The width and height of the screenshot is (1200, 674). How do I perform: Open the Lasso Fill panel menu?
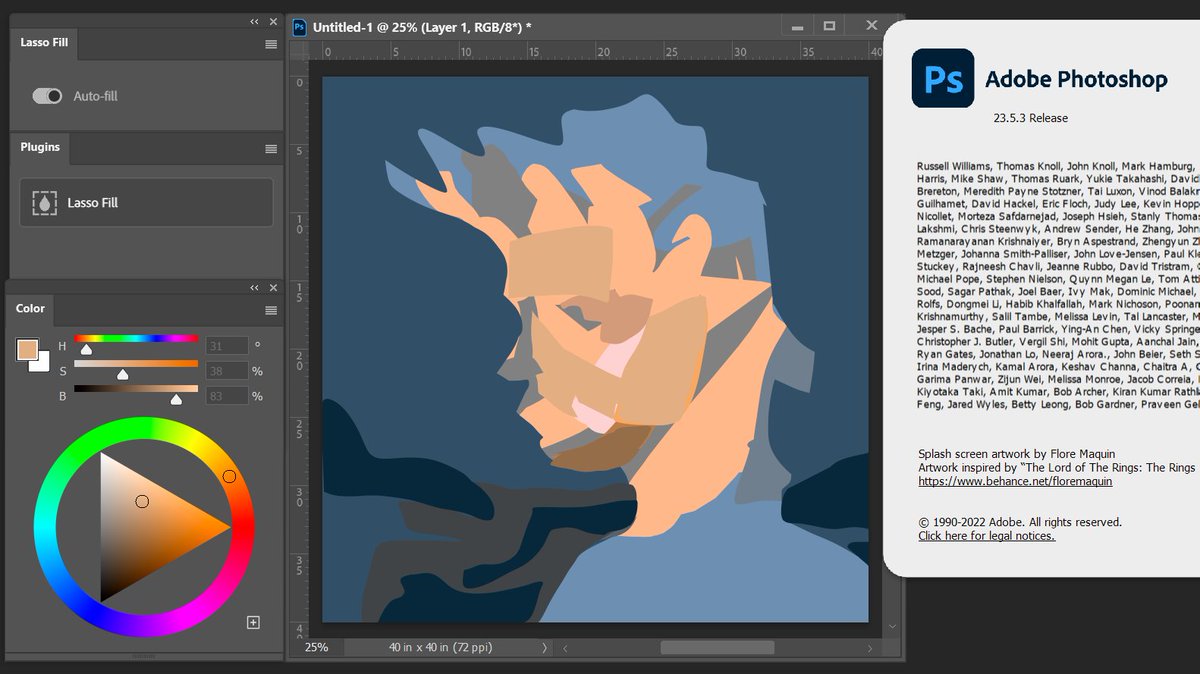coord(271,44)
